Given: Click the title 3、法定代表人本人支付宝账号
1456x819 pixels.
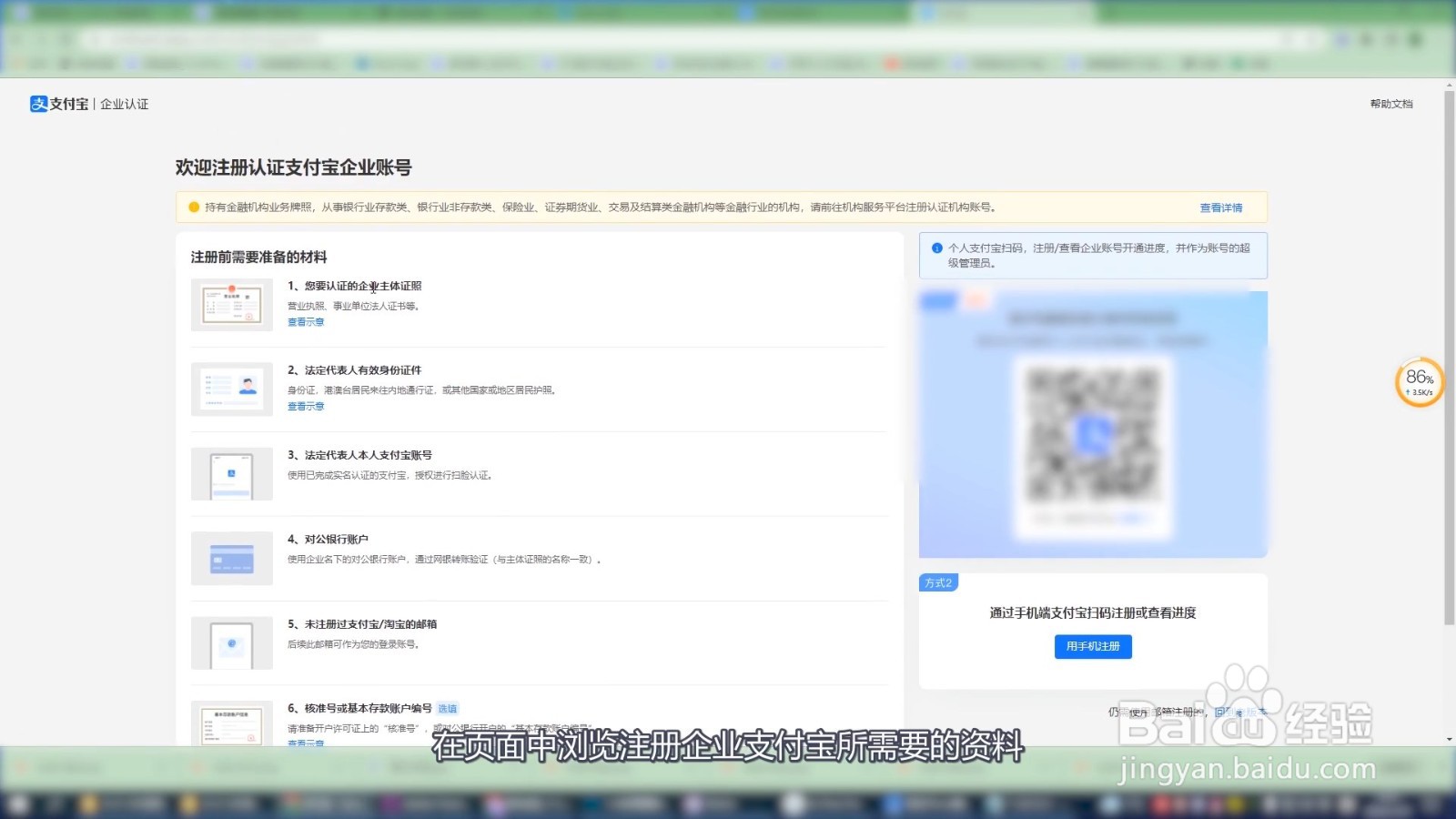Looking at the screenshot, I should click(x=359, y=455).
